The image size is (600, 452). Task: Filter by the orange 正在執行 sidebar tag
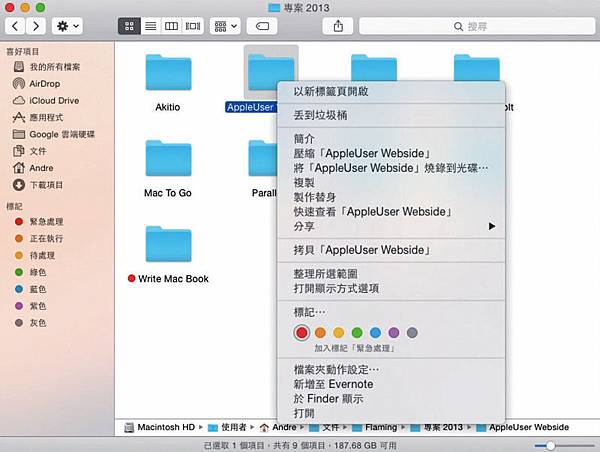tap(39, 238)
